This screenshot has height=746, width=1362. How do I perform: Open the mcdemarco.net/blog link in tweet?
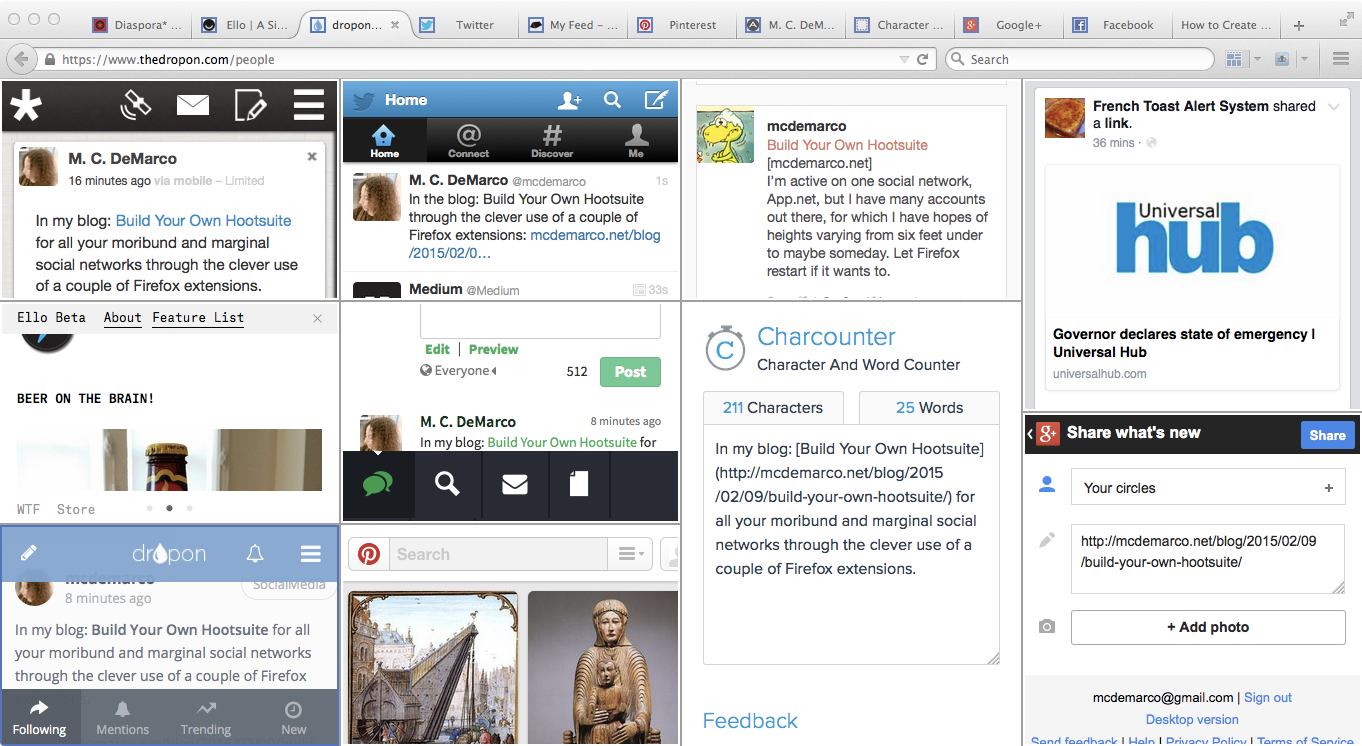[x=535, y=244]
